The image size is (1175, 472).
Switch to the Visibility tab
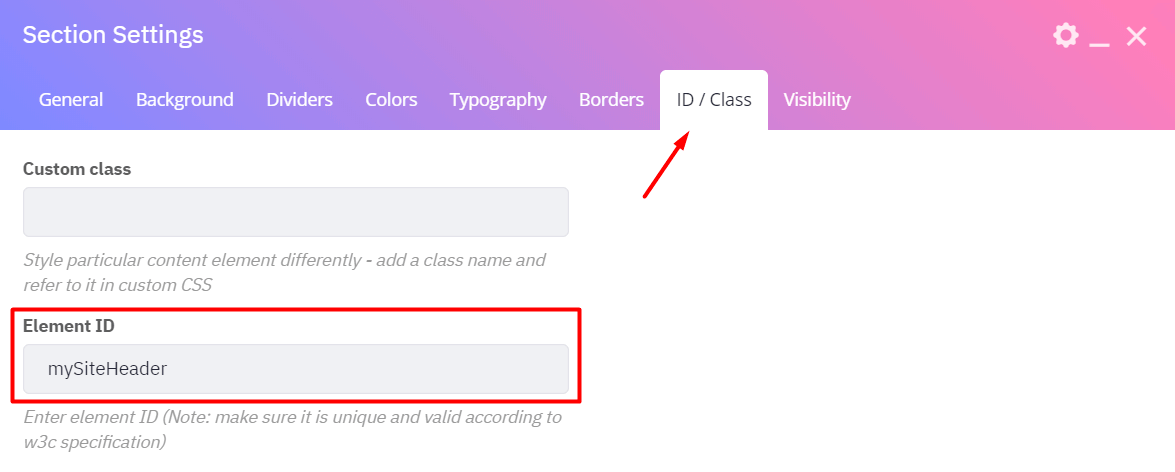(x=817, y=100)
